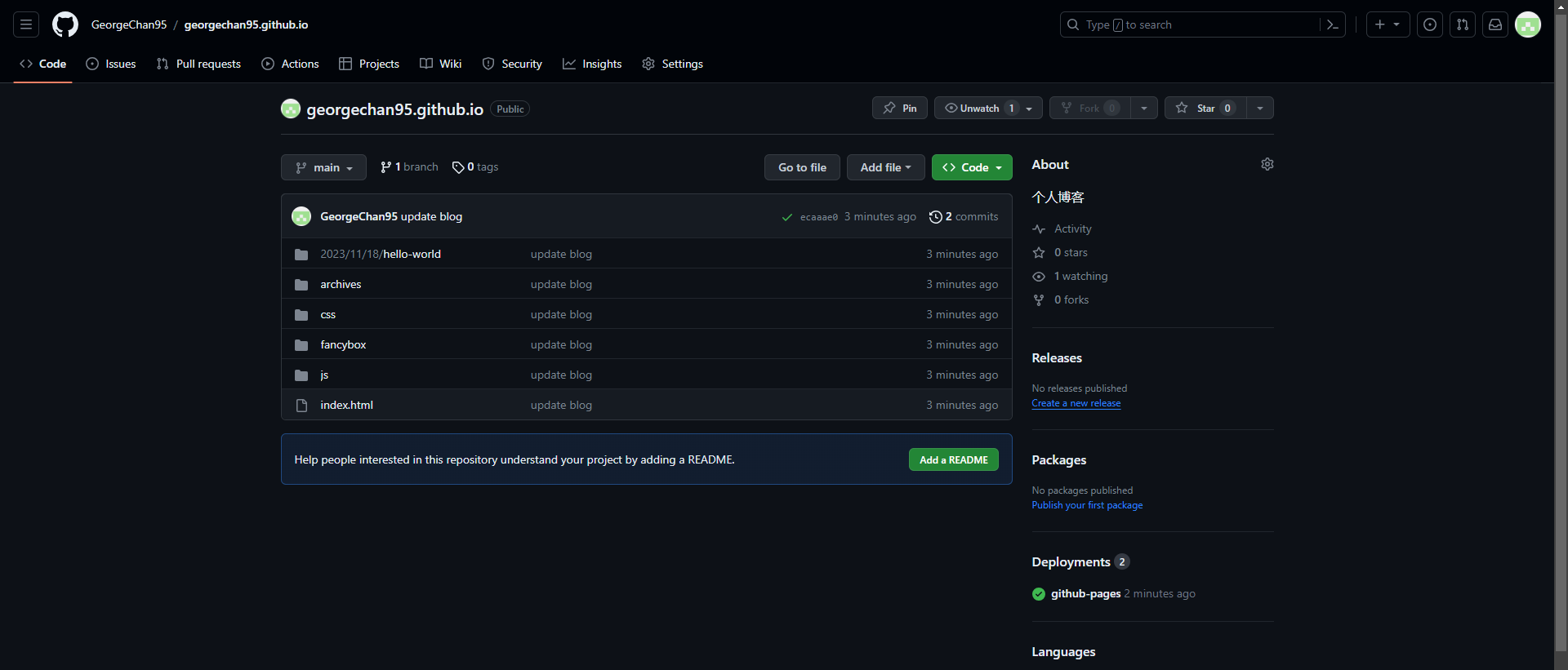Screen dimensions: 1568x670
Task: Click the folder icon for fancybox
Action: (x=301, y=345)
